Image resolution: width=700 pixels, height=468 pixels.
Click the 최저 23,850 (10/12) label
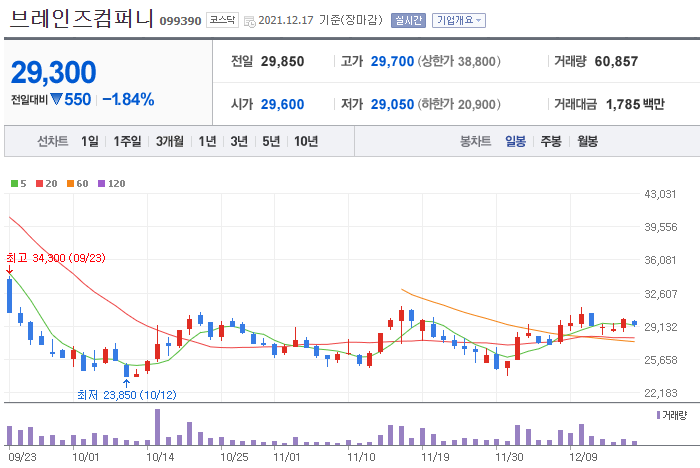pyautogui.click(x=127, y=395)
